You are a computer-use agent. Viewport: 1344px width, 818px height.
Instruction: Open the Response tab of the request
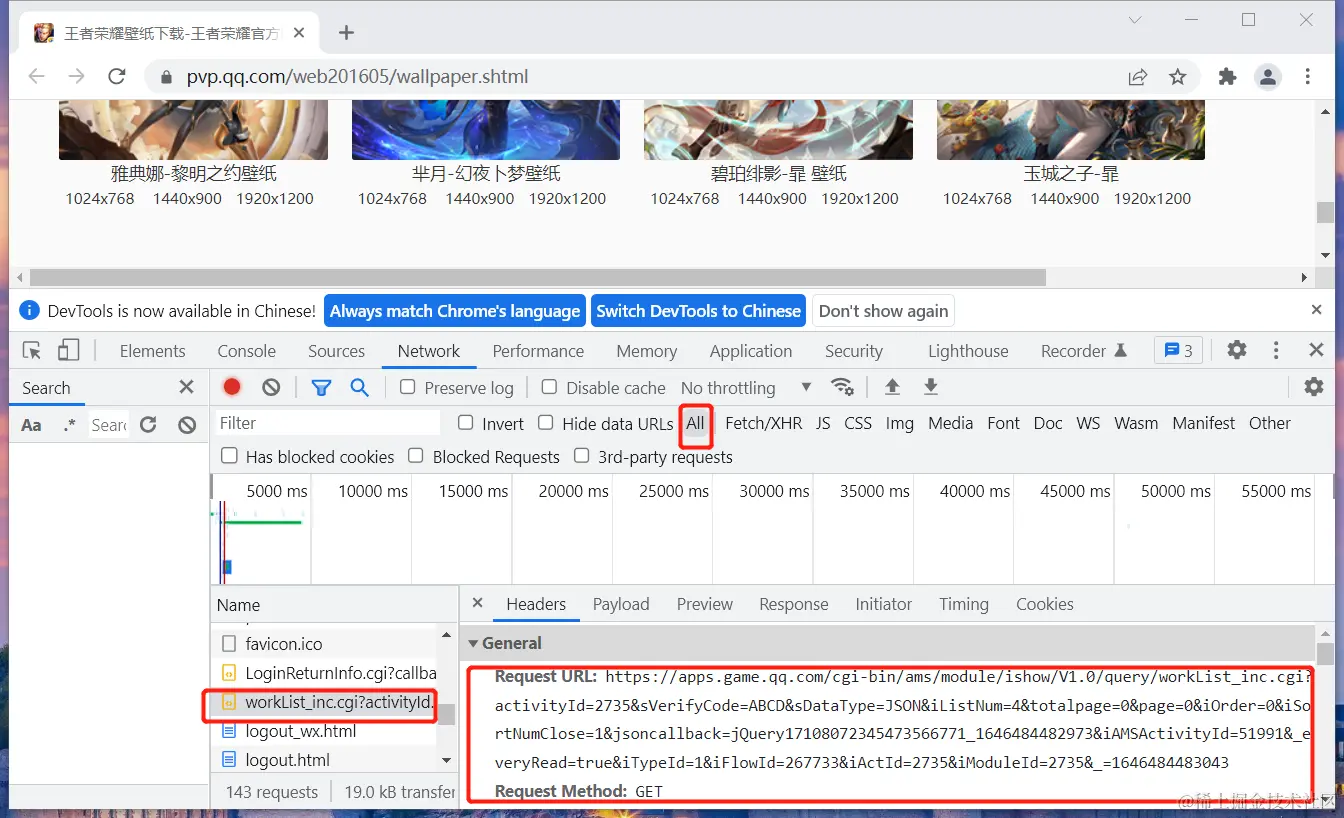coord(794,604)
